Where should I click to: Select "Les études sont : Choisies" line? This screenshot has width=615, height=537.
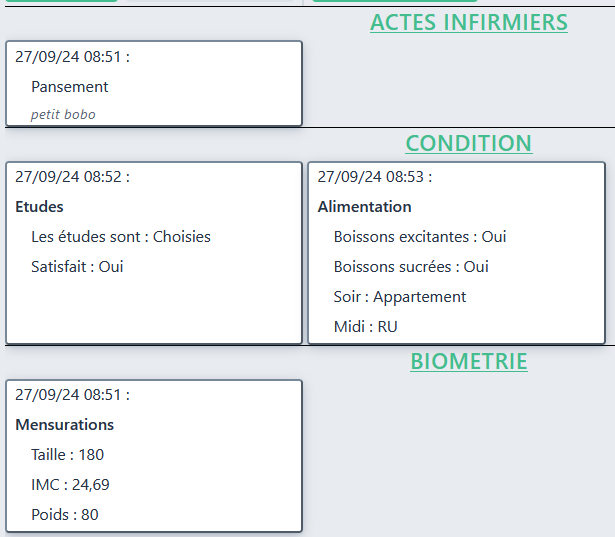(121, 237)
